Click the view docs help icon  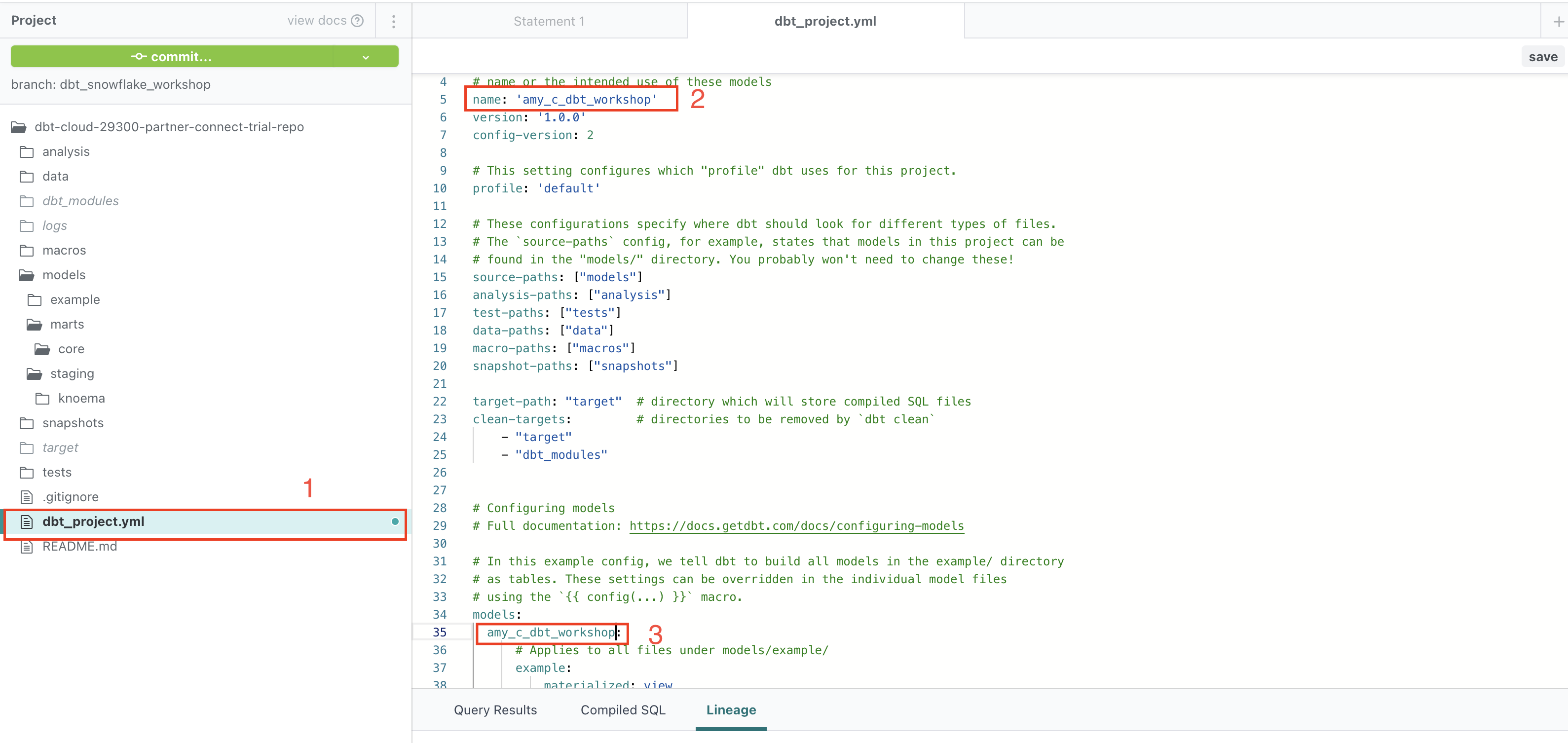pyautogui.click(x=357, y=21)
